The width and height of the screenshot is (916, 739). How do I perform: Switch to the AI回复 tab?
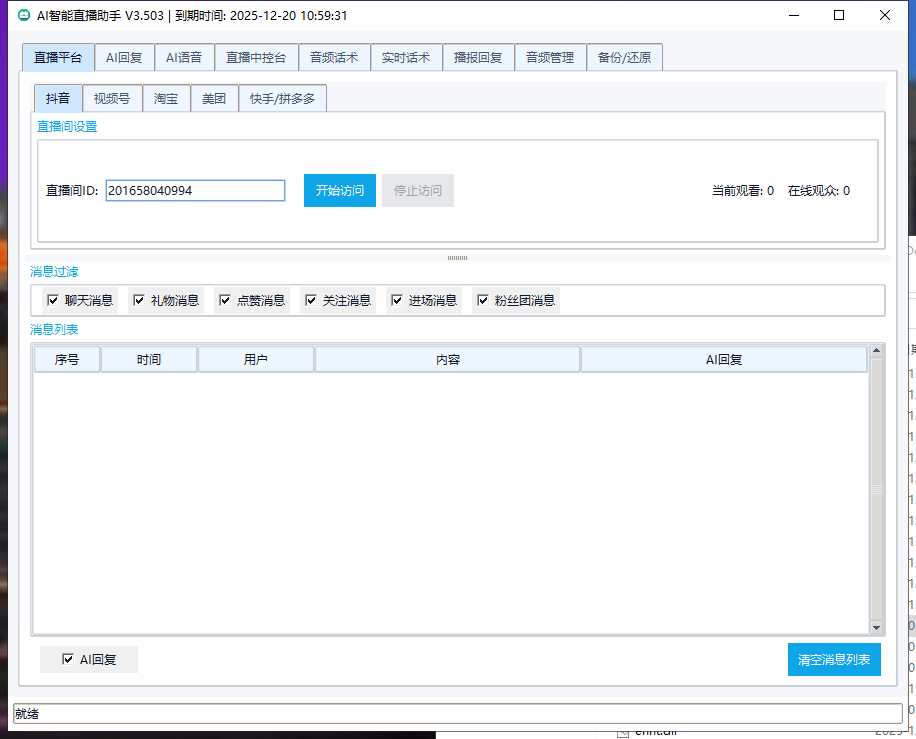pos(124,58)
